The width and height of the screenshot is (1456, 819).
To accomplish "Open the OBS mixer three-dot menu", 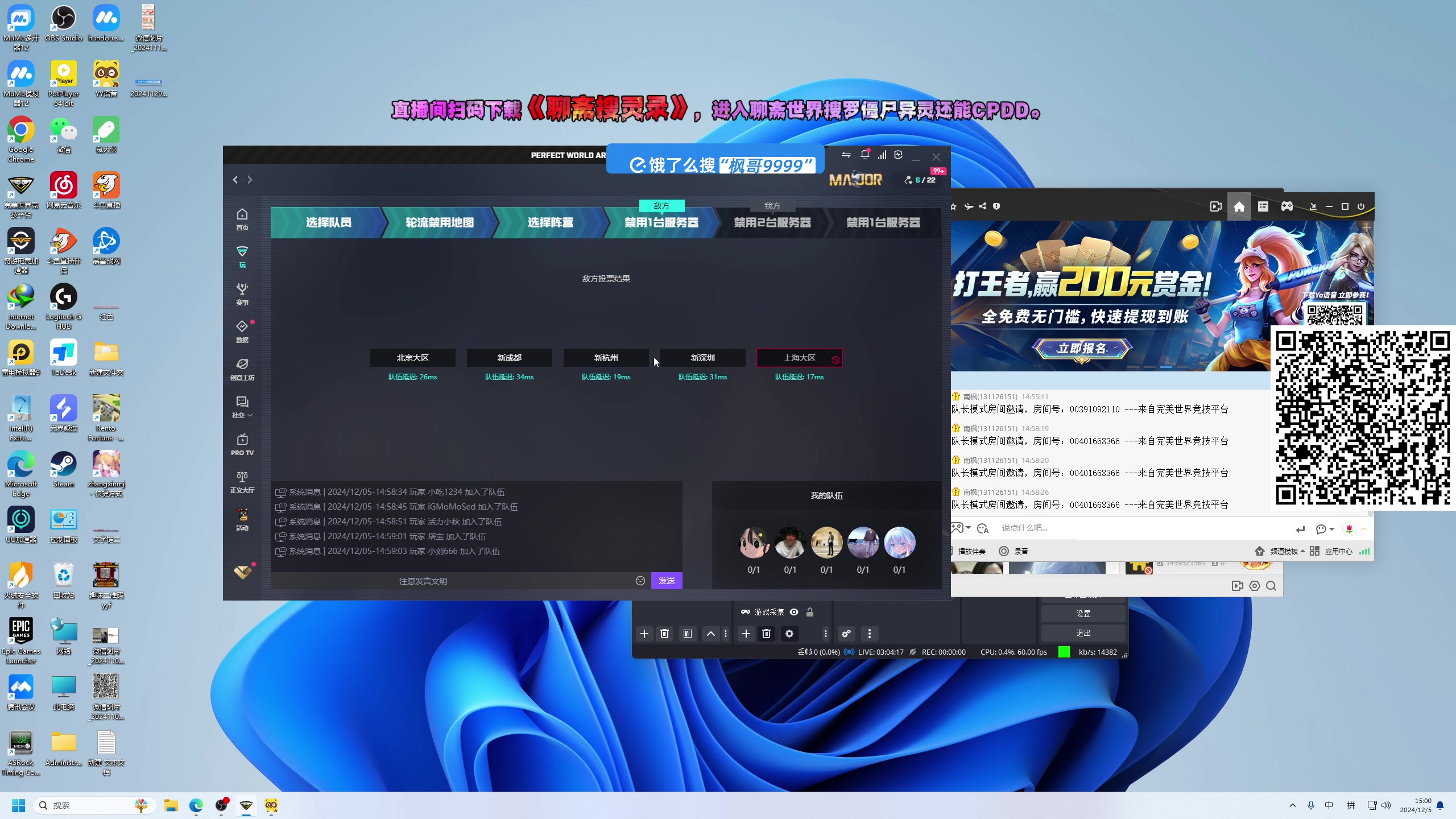I will pyautogui.click(x=870, y=634).
